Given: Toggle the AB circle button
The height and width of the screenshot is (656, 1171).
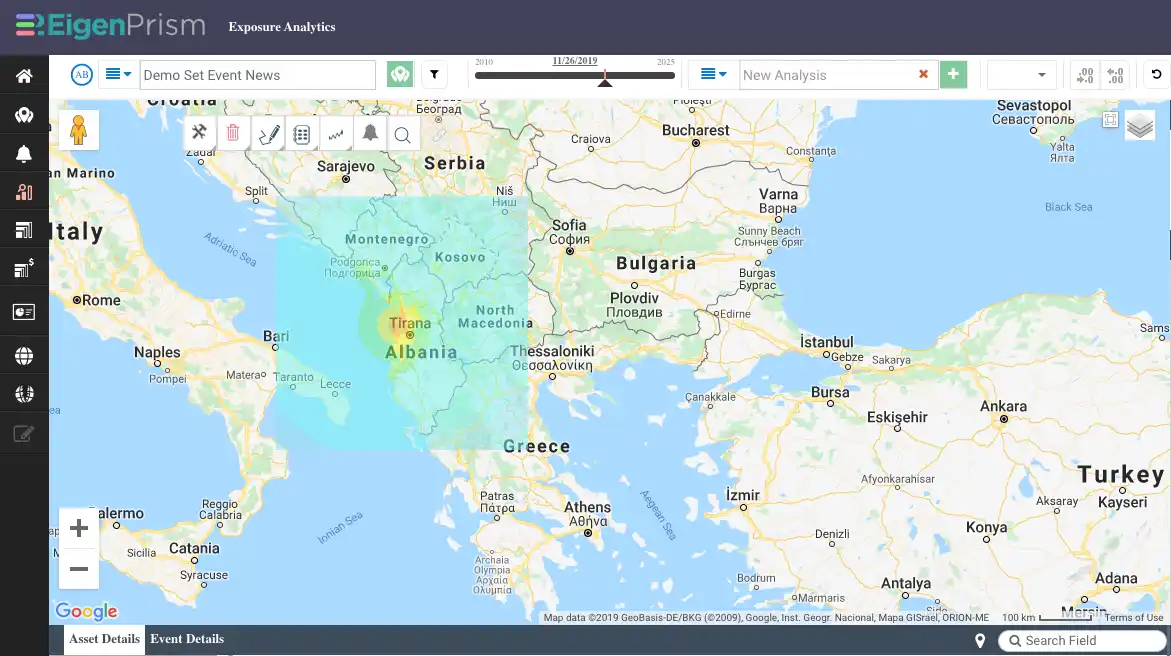Looking at the screenshot, I should pos(81,75).
